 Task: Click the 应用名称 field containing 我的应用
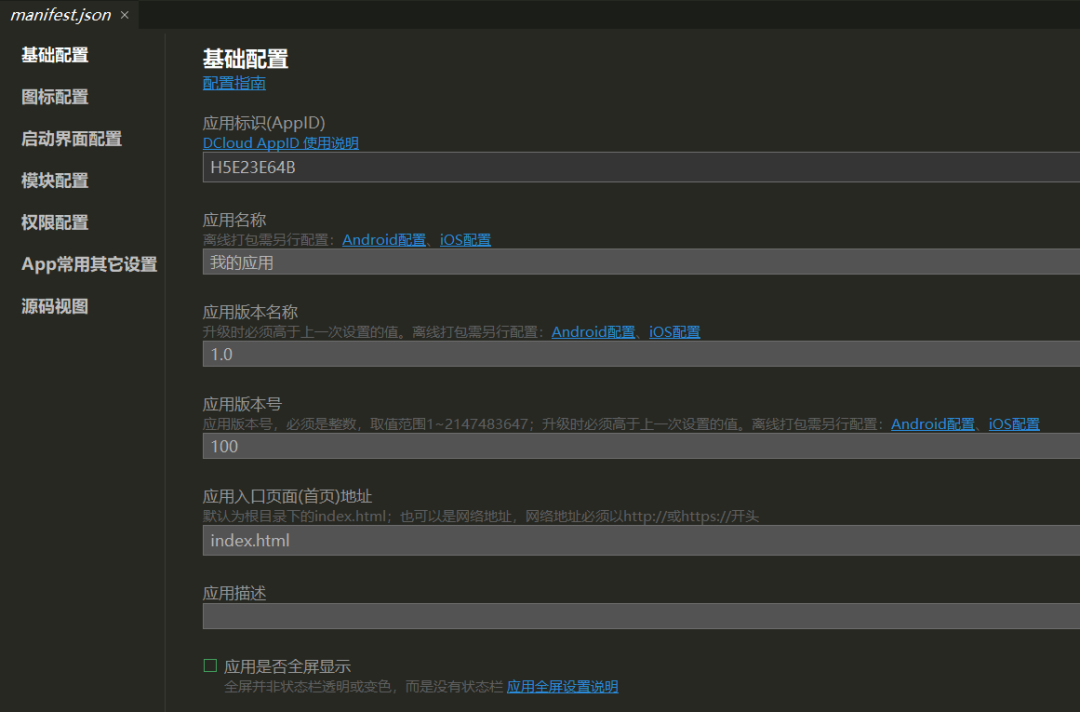[640, 262]
